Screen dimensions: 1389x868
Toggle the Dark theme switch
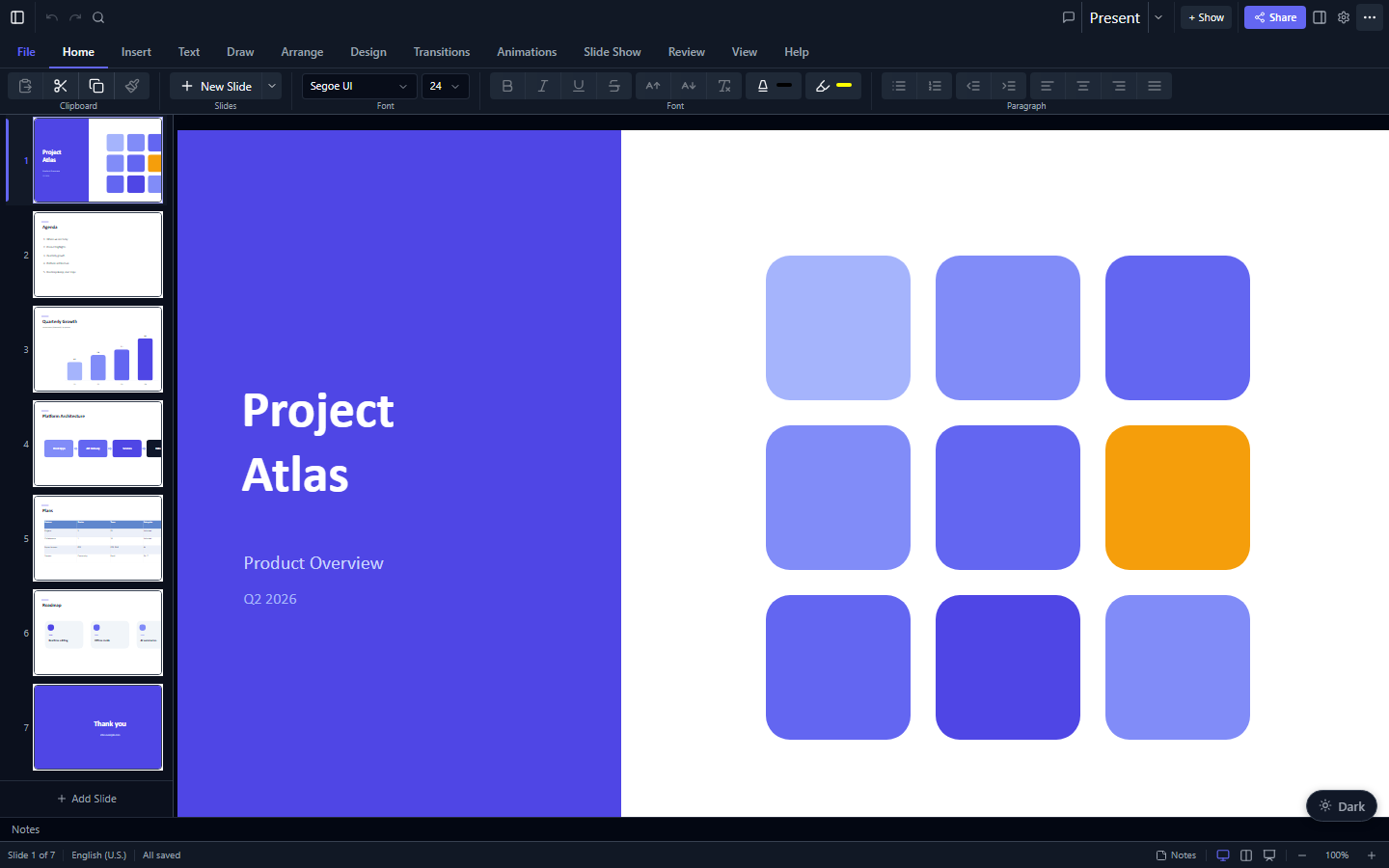coord(1342,806)
